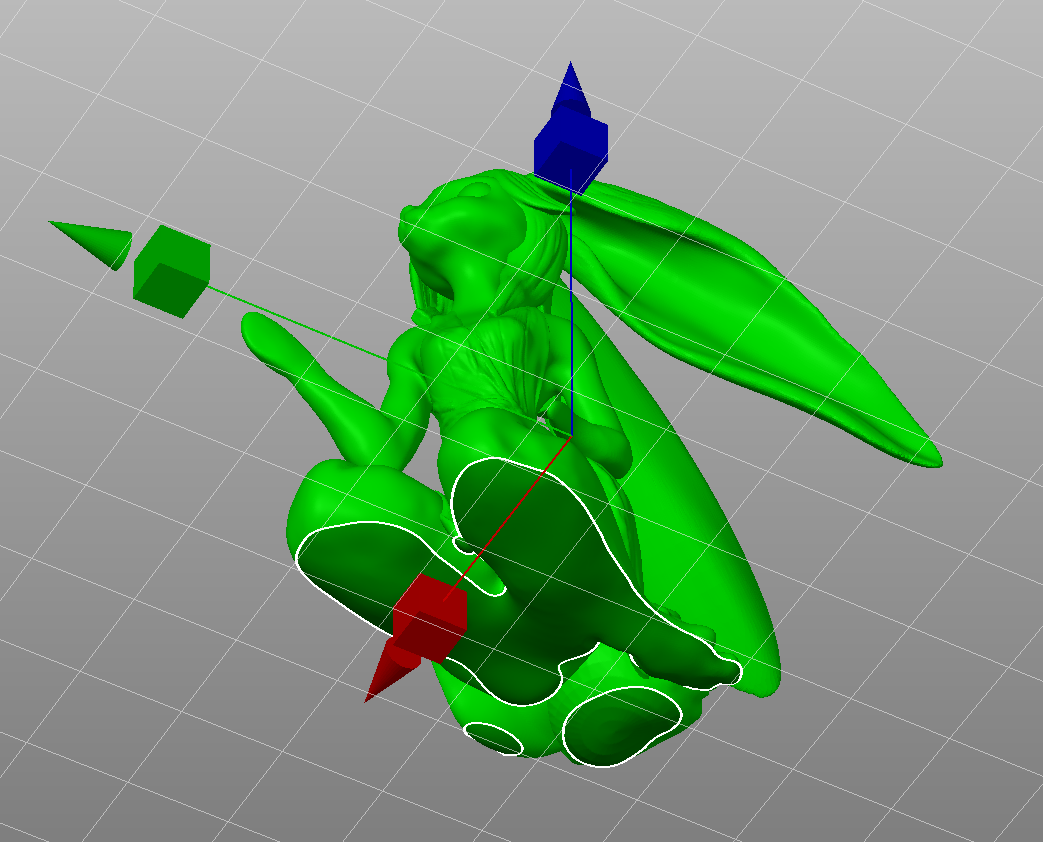Click the green Y-axis scale cube handle
Screen dimensions: 1043x842
[x=172, y=272]
